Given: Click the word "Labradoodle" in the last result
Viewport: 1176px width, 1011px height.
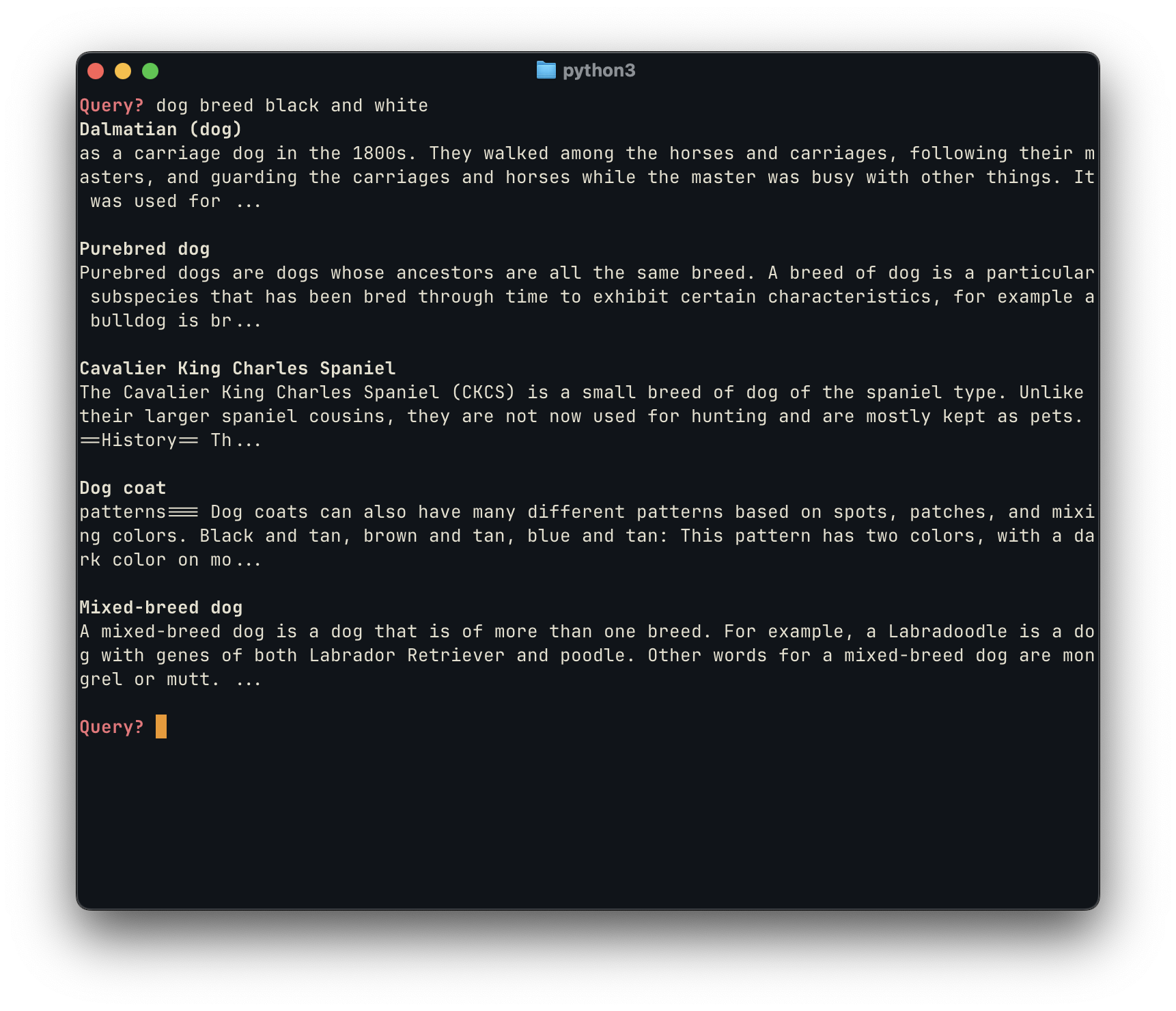Looking at the screenshot, I should [x=947, y=631].
